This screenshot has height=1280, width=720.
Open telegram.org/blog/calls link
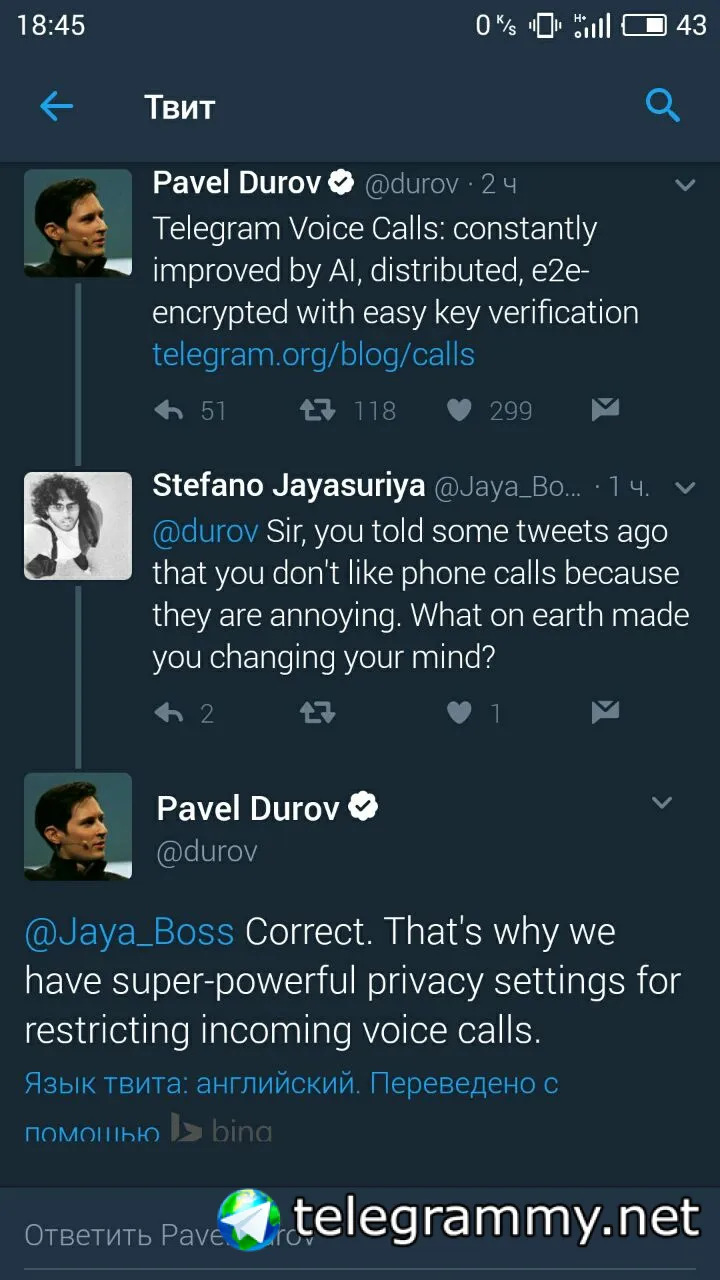(x=313, y=354)
